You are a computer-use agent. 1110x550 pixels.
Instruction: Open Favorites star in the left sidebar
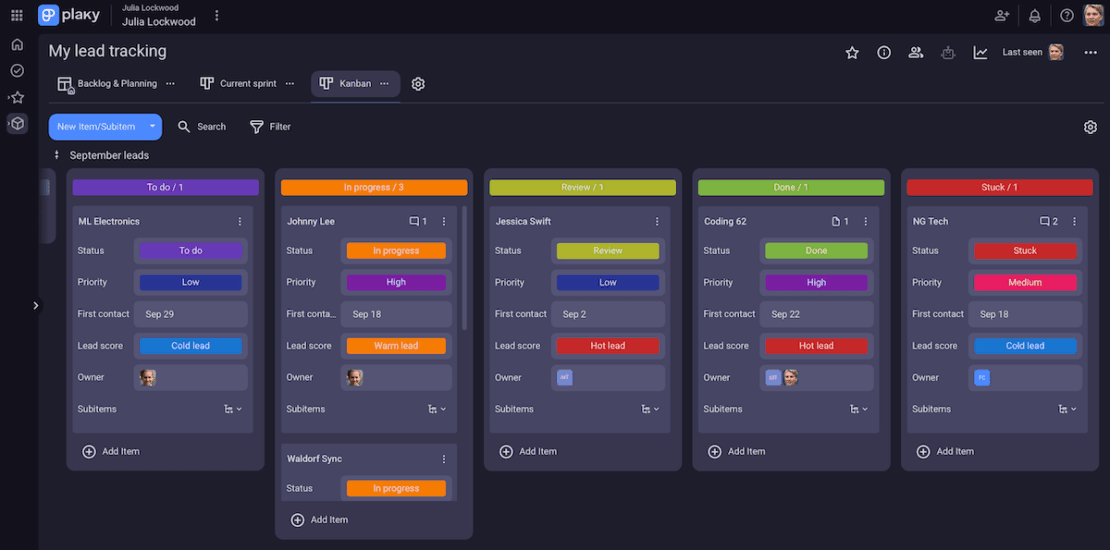tap(17, 98)
